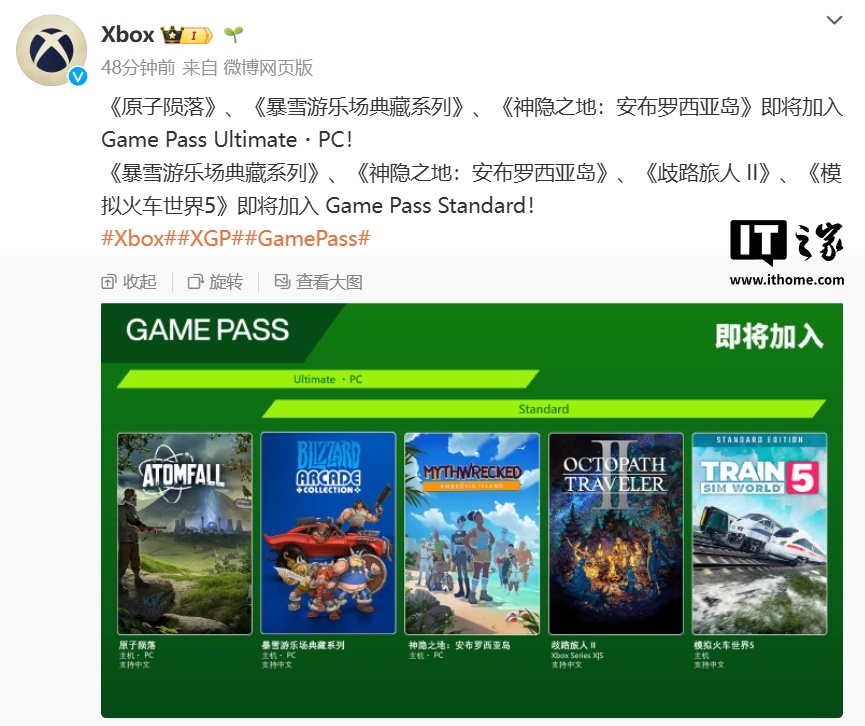Click the blue verified badge on avatar
The height and width of the screenshot is (726, 865).
[78, 76]
